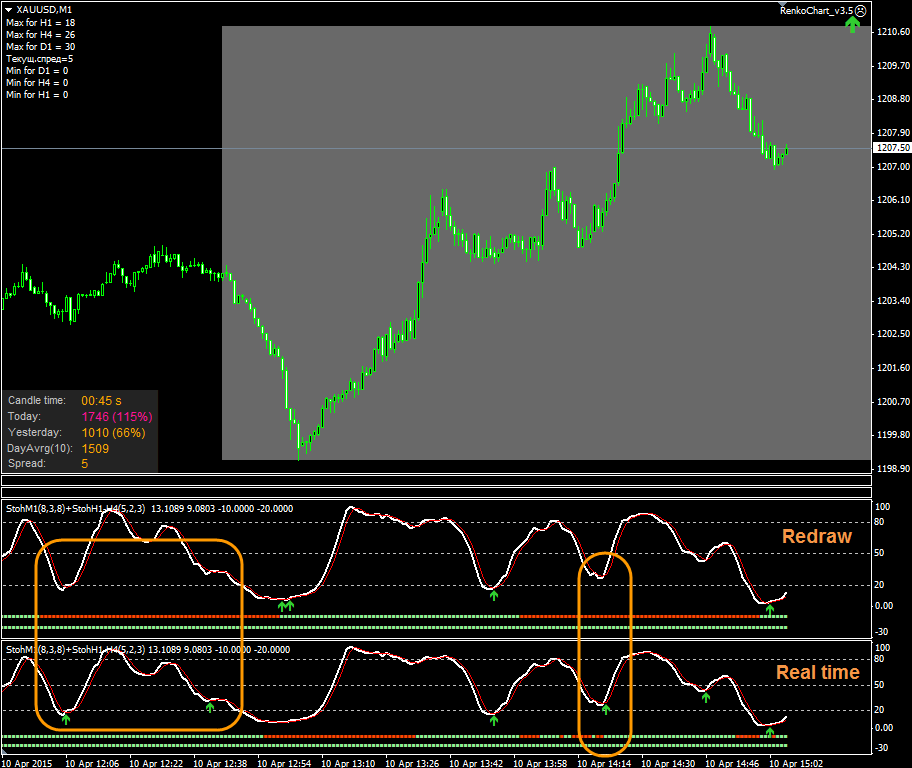
Task: Click the Yesterday value 1010 (66%)
Action: pos(113,433)
